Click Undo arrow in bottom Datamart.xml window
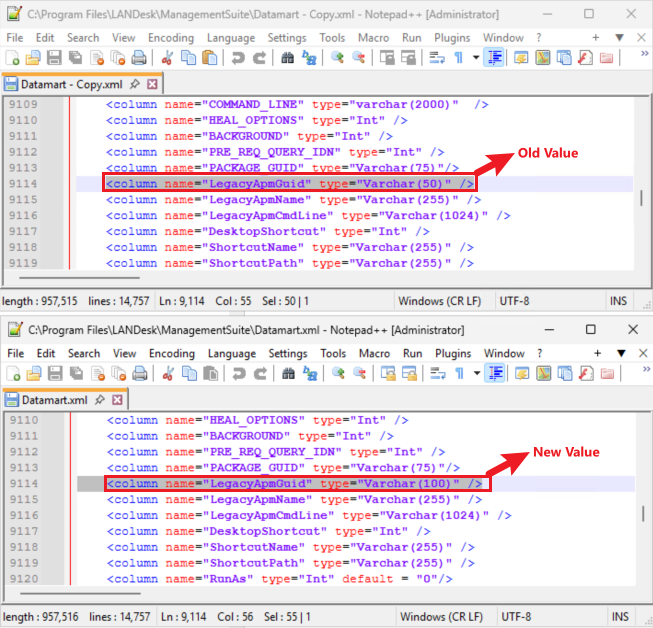This screenshot has width=653, height=628. pos(238,374)
